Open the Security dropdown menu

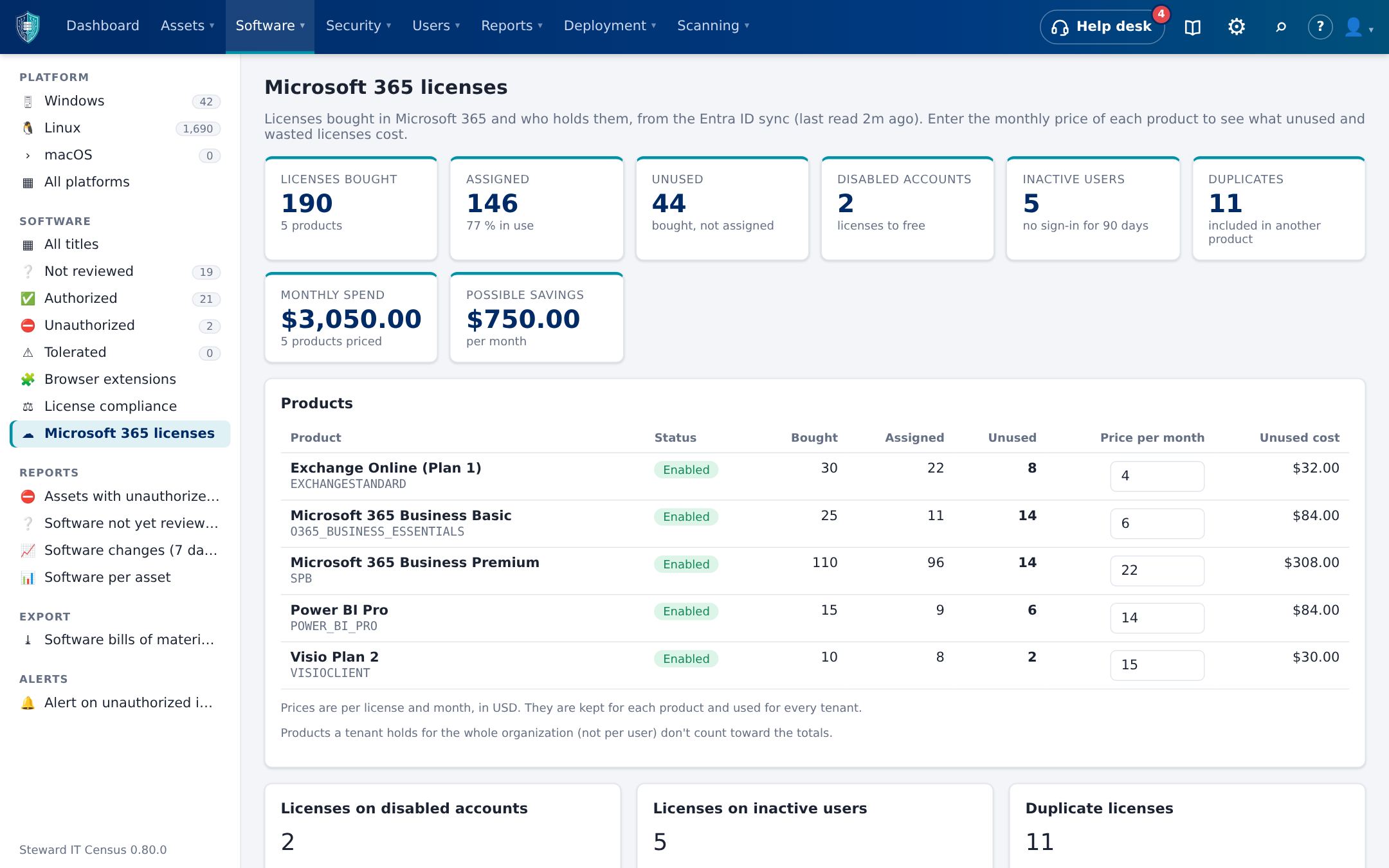(x=358, y=26)
